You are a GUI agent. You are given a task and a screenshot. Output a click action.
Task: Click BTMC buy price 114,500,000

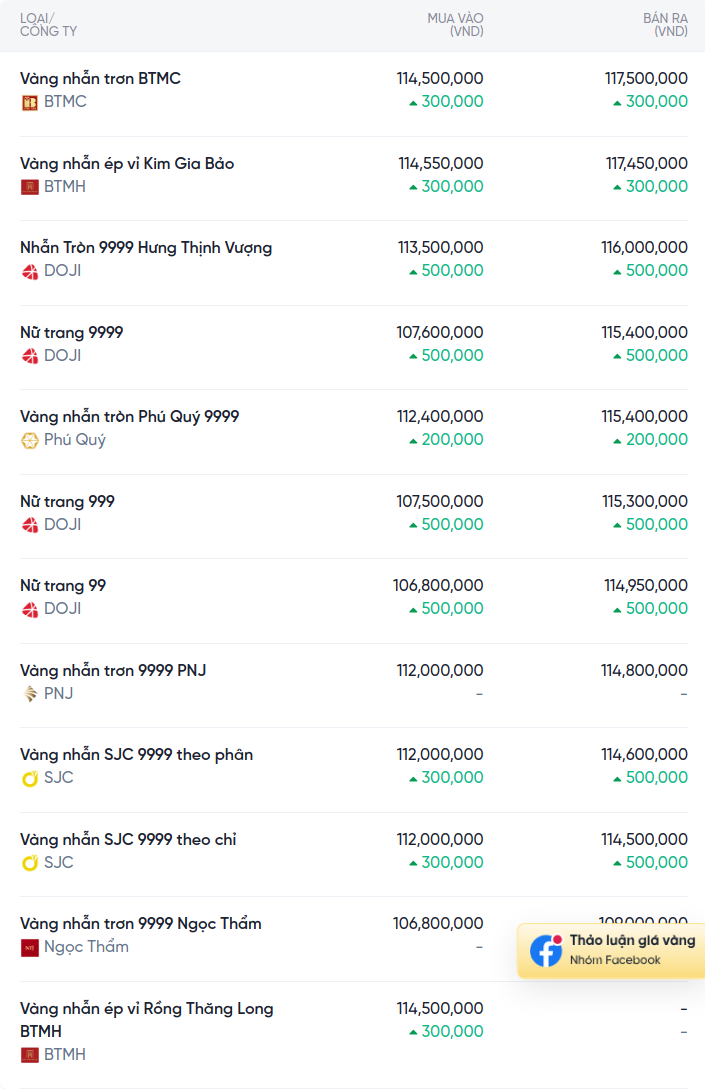tap(440, 78)
